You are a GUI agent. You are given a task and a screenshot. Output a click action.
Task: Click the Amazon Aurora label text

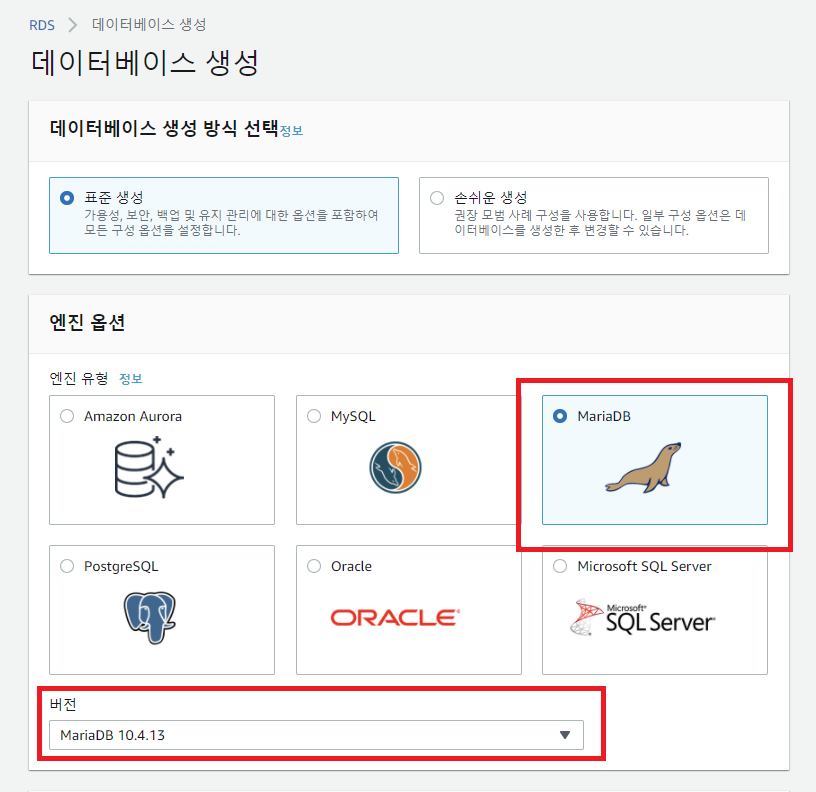[x=133, y=416]
